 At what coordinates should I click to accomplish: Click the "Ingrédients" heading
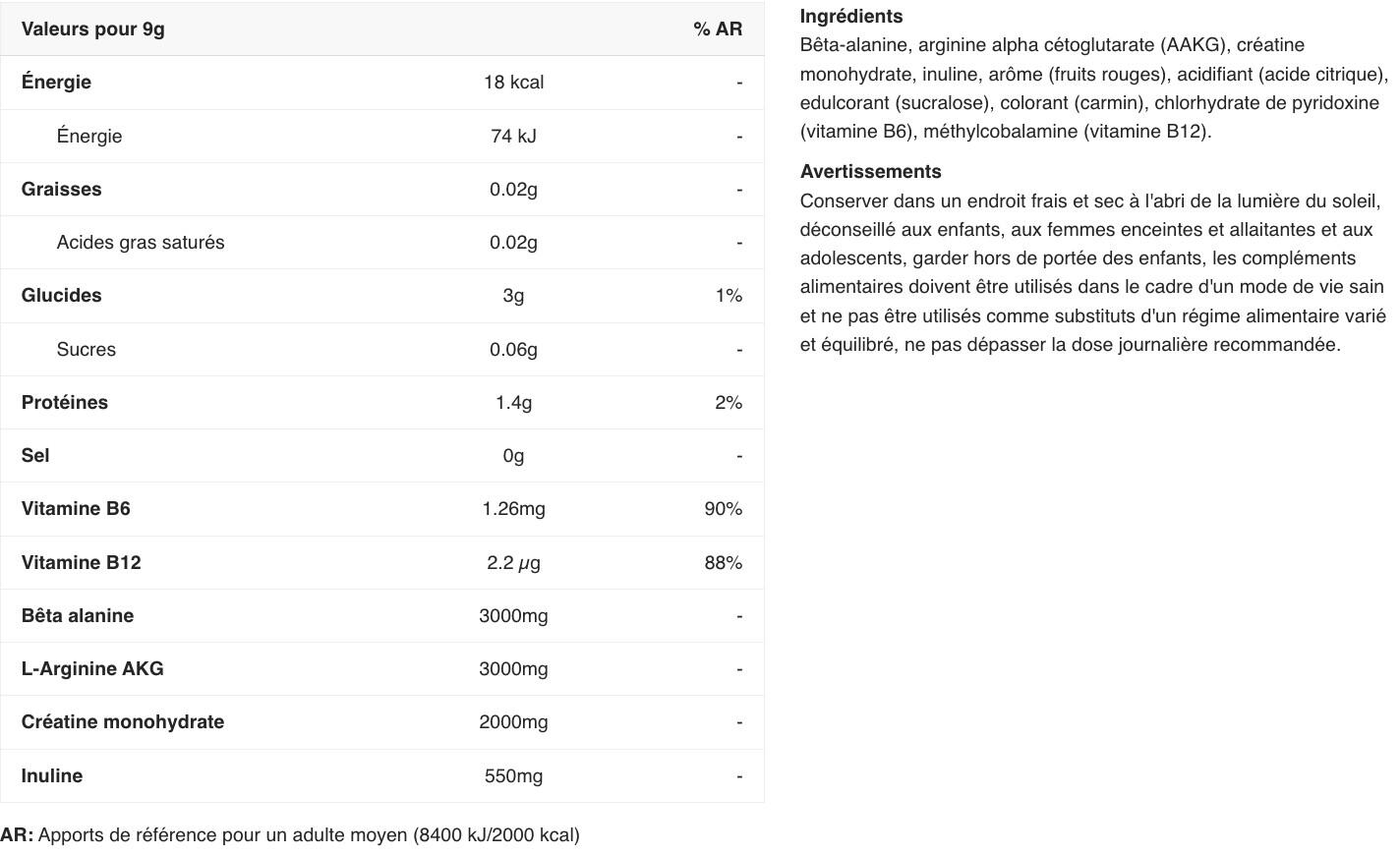[851, 17]
